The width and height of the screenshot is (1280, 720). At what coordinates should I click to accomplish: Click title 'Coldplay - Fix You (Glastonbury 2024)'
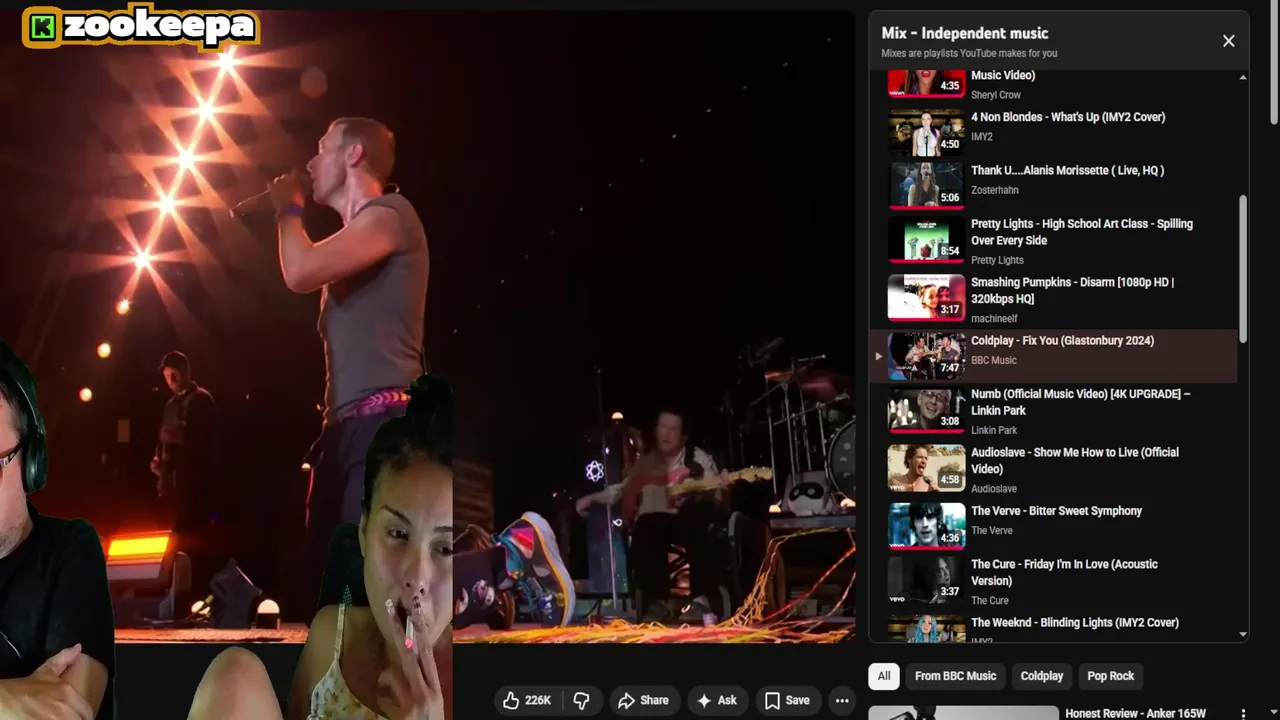click(x=1062, y=340)
